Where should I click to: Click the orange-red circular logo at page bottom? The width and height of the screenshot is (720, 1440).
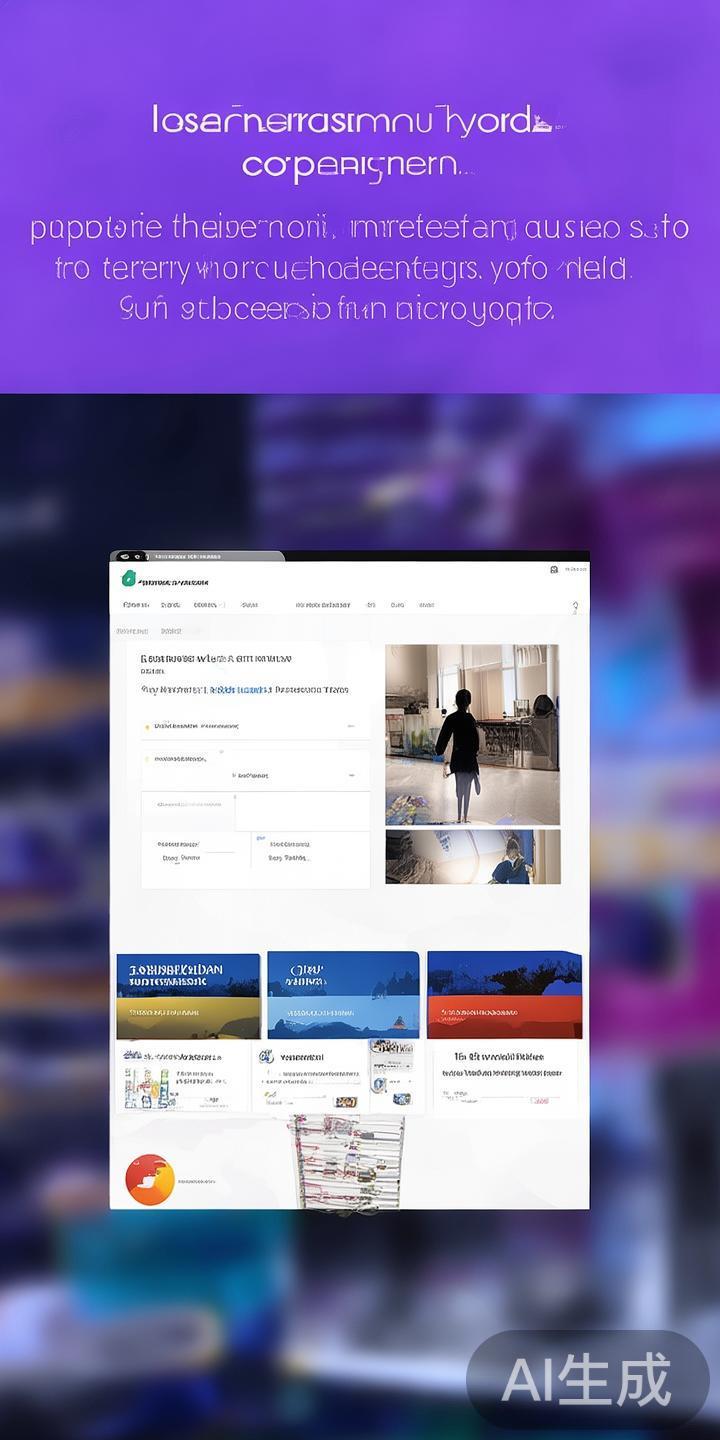coord(150,1179)
